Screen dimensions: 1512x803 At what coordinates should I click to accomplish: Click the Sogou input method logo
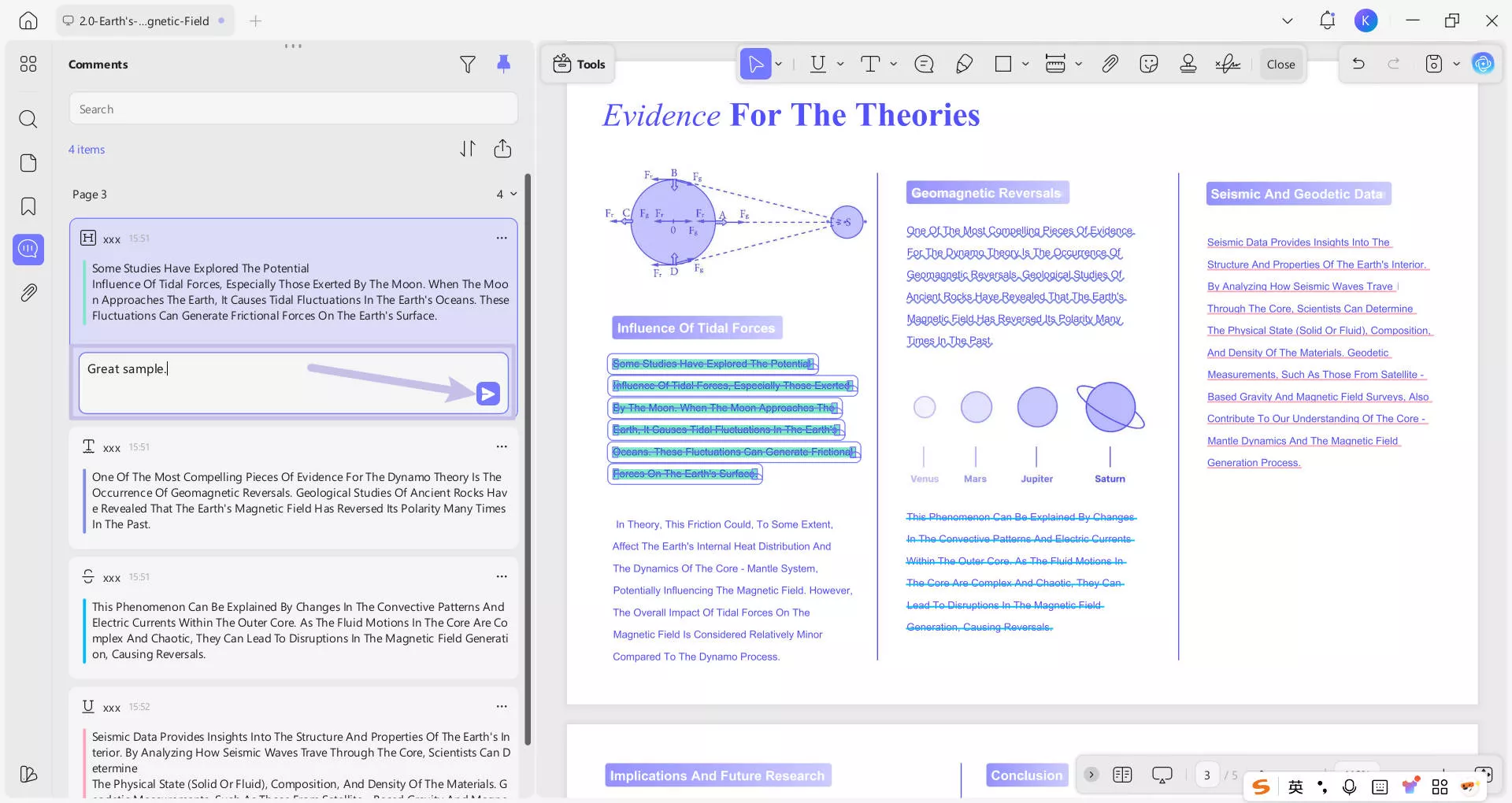[1262, 786]
